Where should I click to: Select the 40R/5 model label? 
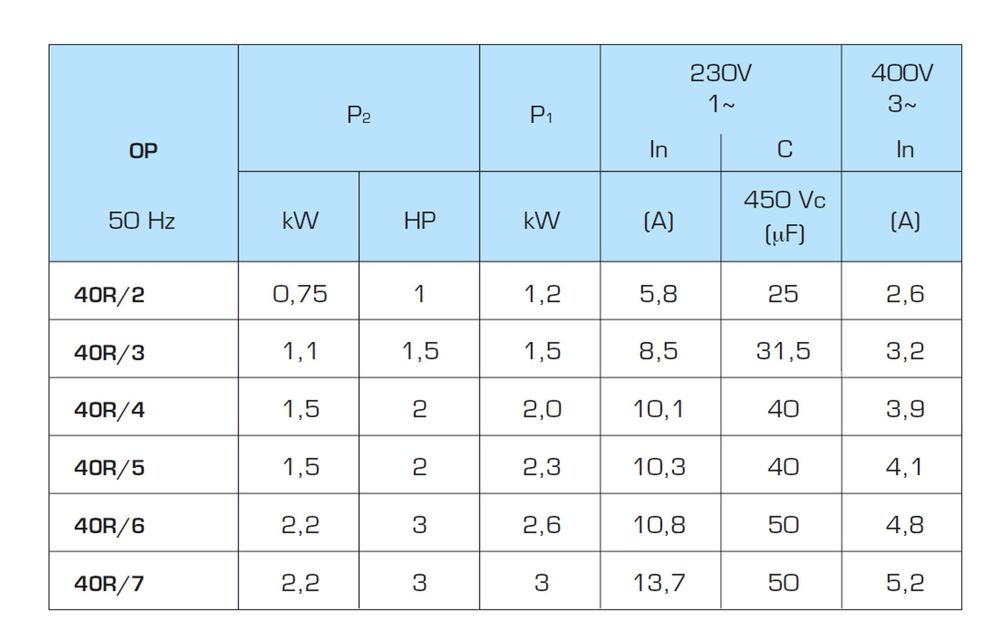coord(110,467)
